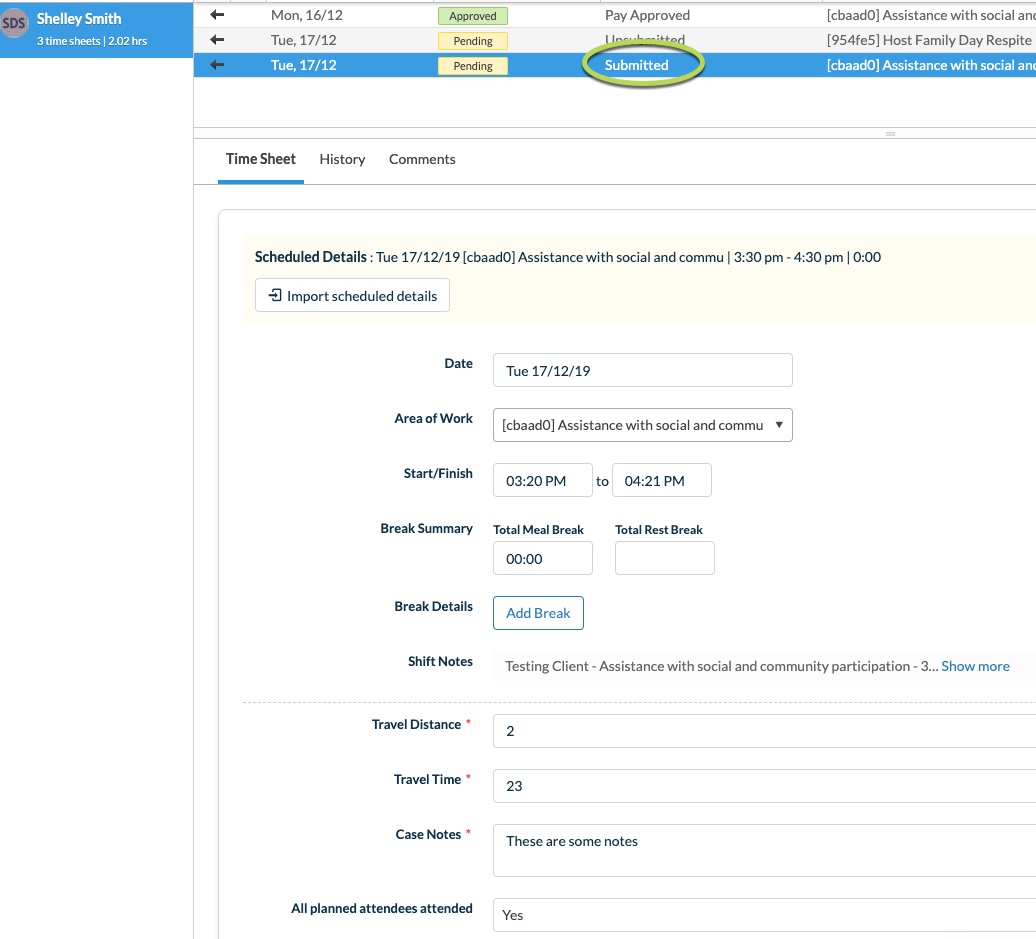Viewport: 1036px width, 939px height.
Task: Expand the Shift Notes with Show more
Action: [x=975, y=666]
